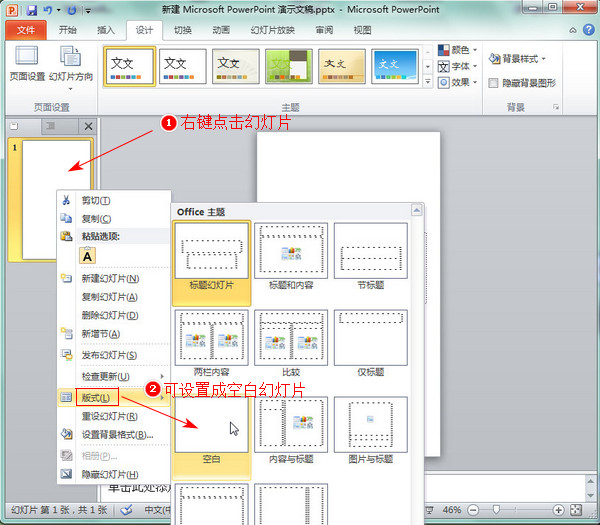Choose the 空白 blank layout

click(212, 436)
